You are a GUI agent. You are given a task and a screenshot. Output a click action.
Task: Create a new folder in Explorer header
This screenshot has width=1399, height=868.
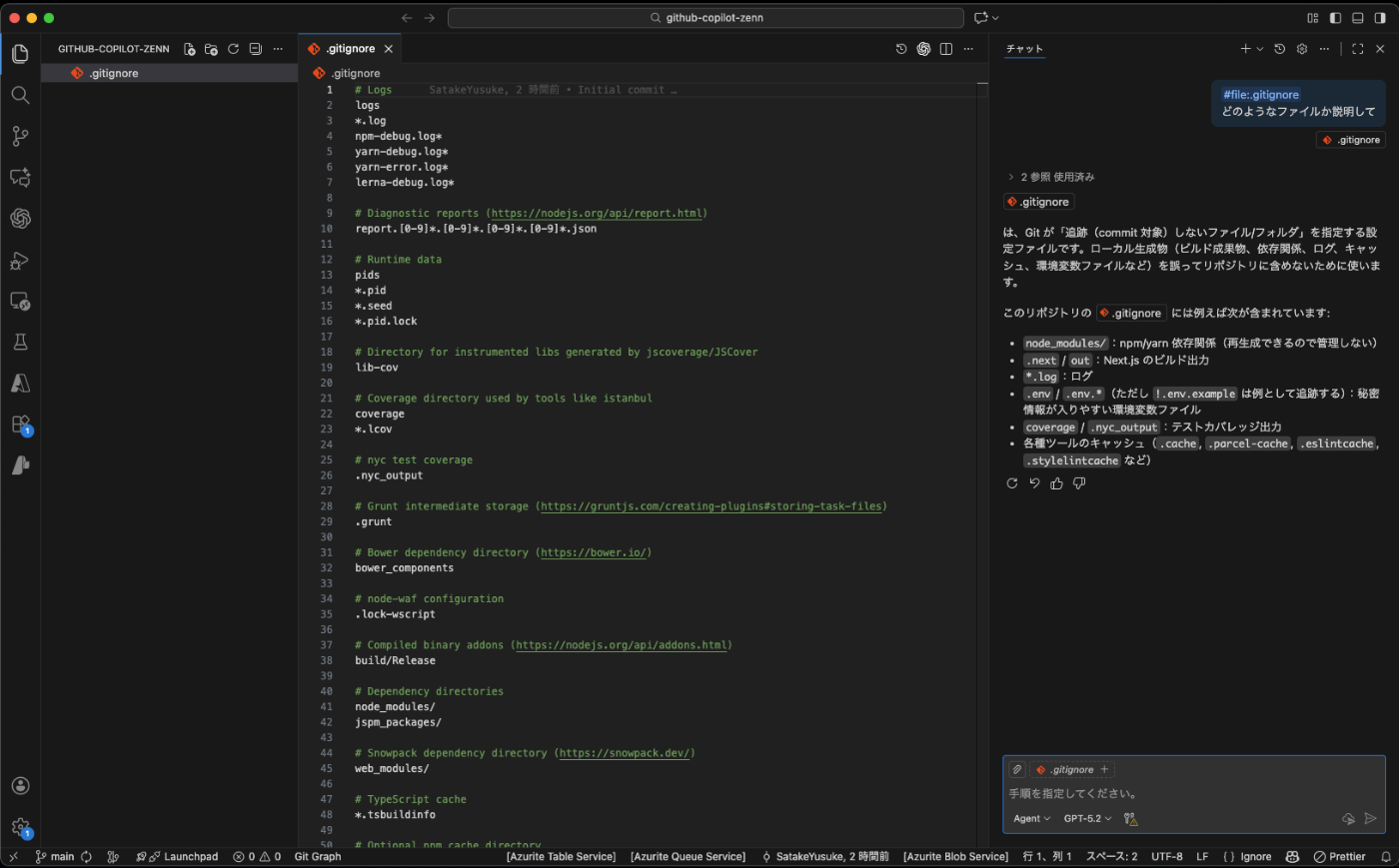coord(211,48)
